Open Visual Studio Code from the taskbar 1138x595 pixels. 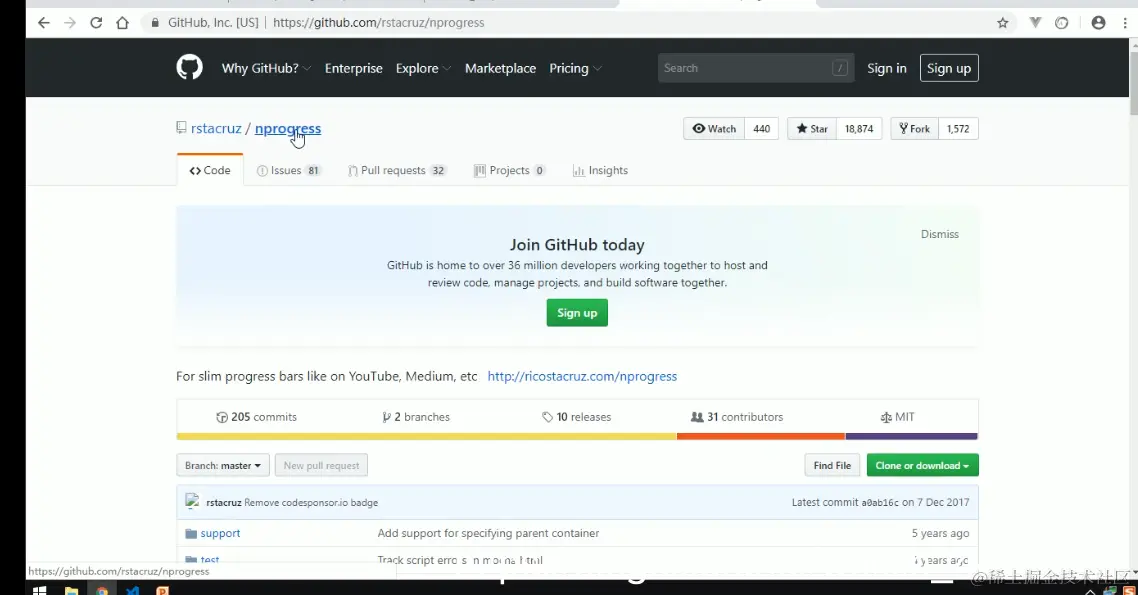pos(132,590)
